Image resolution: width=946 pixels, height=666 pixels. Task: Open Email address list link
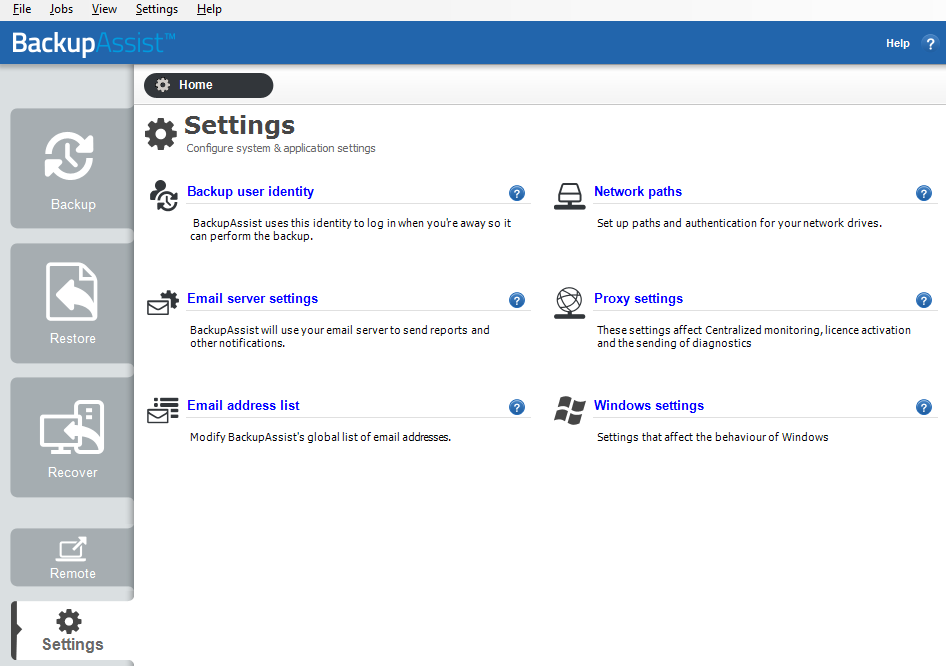click(243, 405)
